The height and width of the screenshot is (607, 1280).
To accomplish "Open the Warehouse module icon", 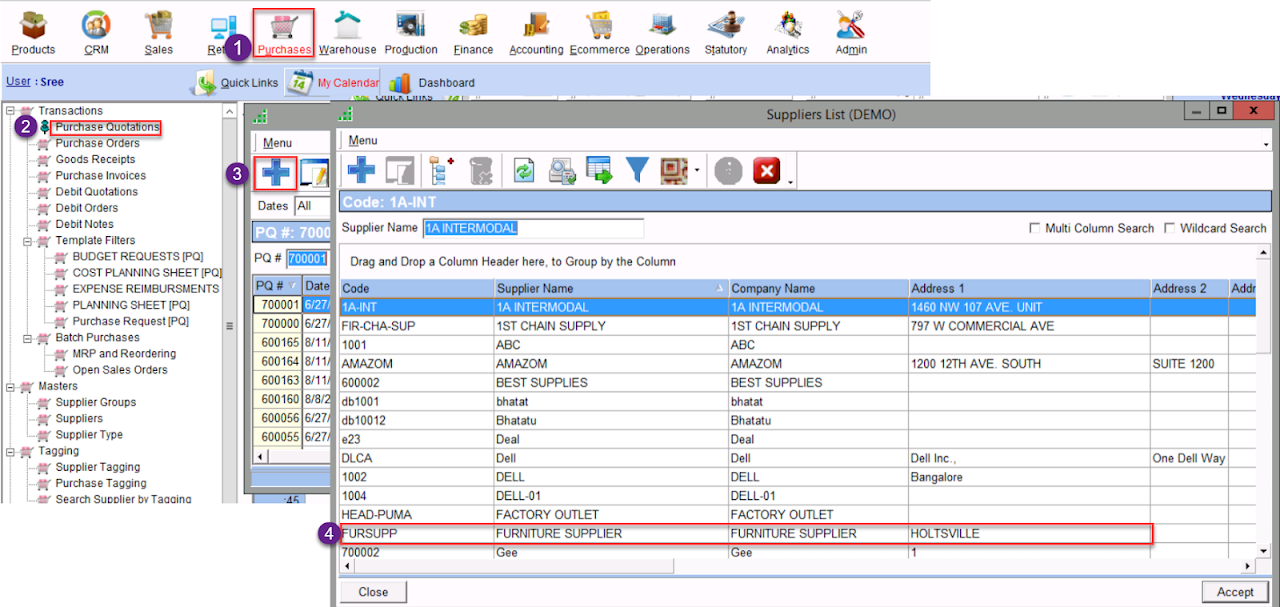I will [x=347, y=25].
